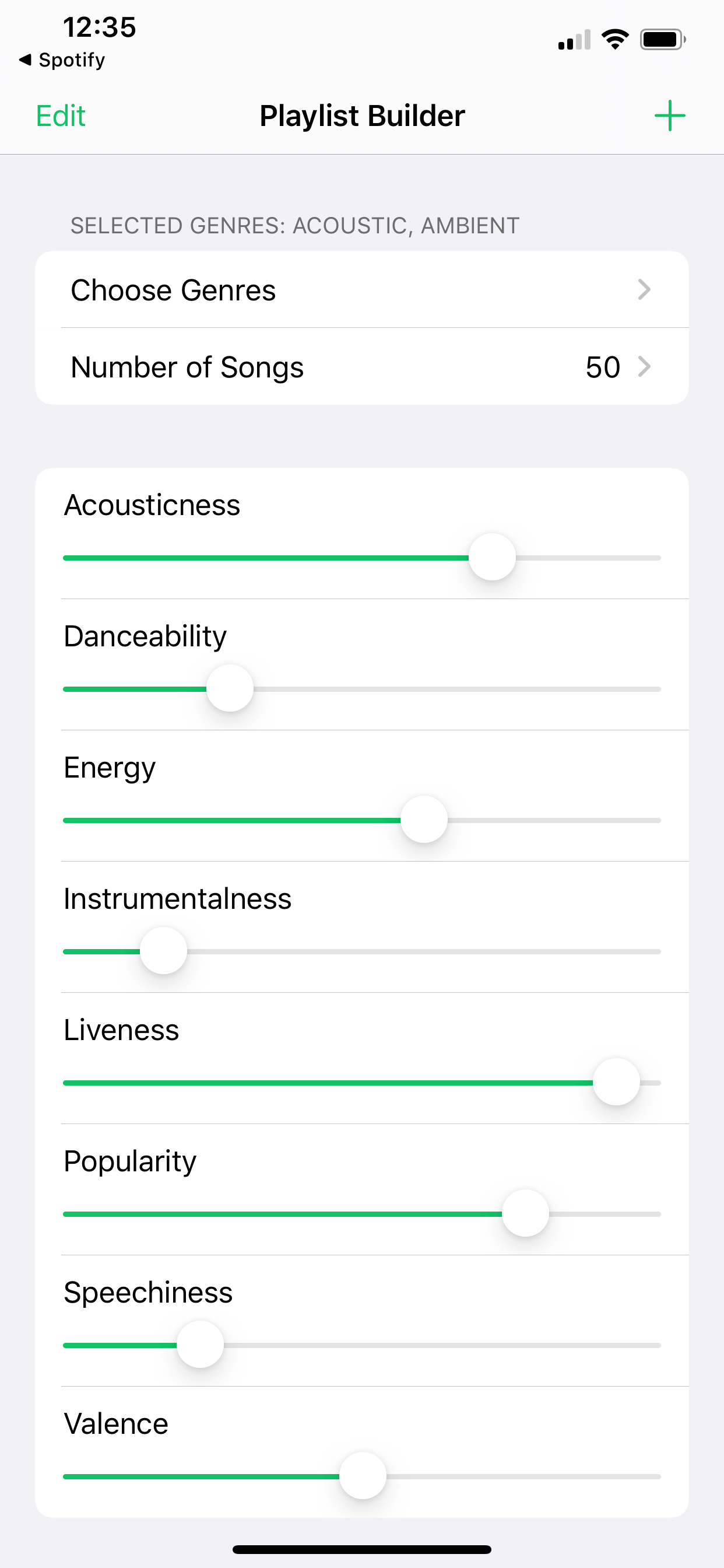The image size is (724, 1568).
Task: Click the Liveness slider thumb
Action: (x=616, y=1081)
